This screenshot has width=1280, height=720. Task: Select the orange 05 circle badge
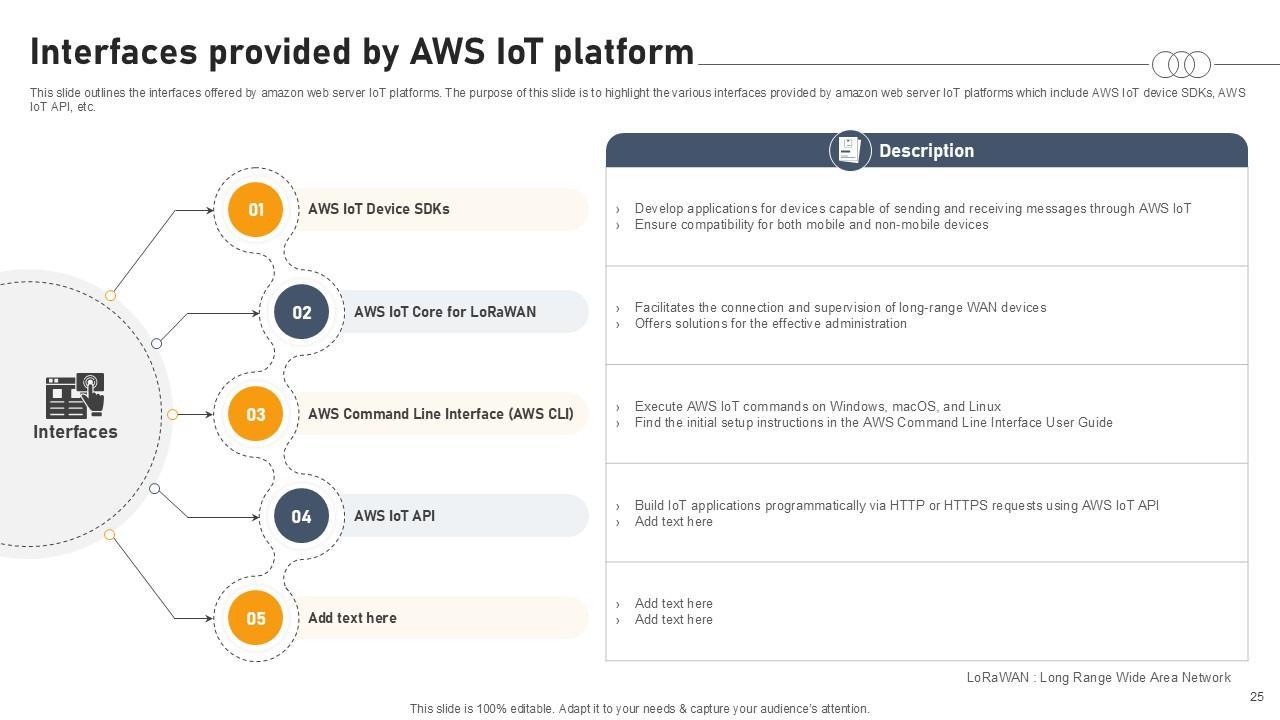click(x=256, y=618)
